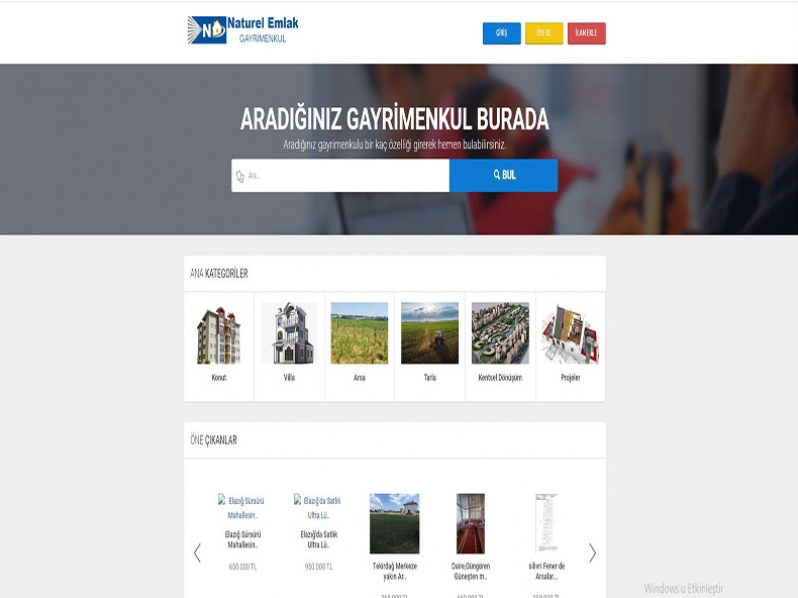Focus the property search input field
This screenshot has height=598, width=798.
click(340, 176)
